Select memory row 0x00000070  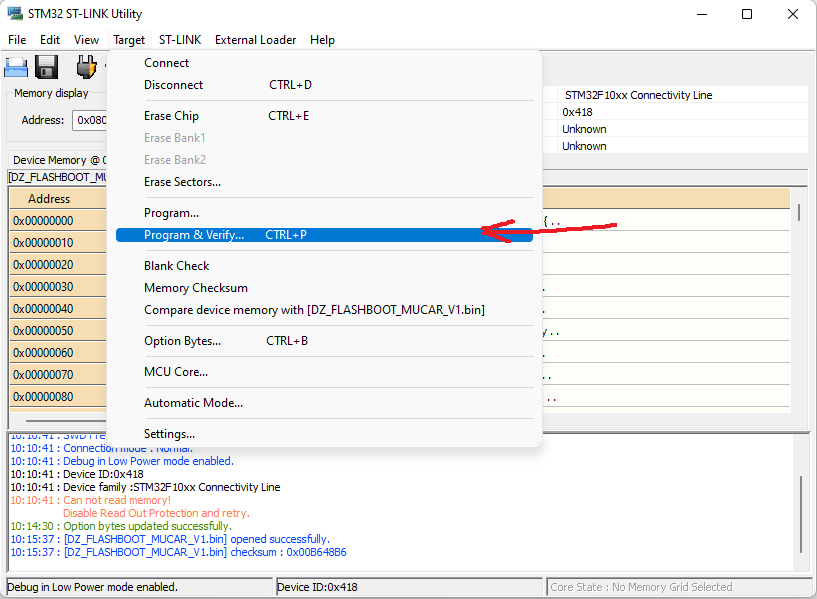tap(57, 375)
